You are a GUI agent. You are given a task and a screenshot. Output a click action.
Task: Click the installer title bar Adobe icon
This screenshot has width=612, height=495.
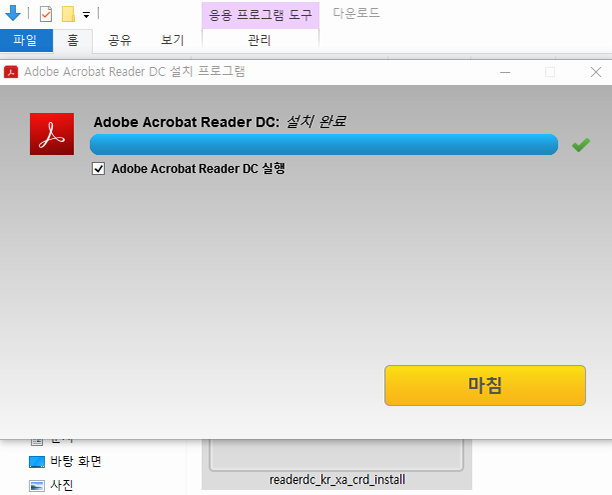(11, 72)
